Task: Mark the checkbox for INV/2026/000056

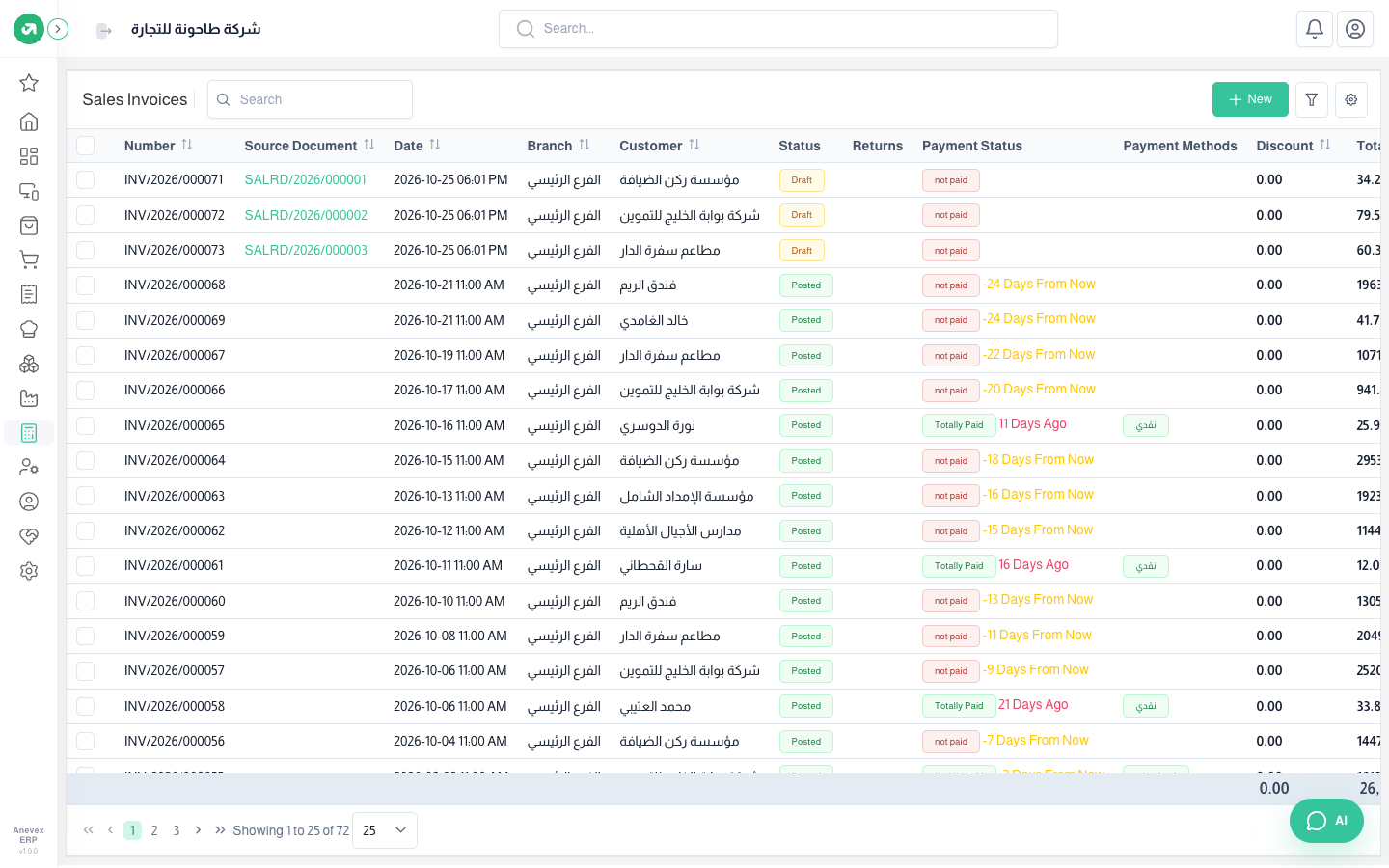Action: [x=86, y=742]
